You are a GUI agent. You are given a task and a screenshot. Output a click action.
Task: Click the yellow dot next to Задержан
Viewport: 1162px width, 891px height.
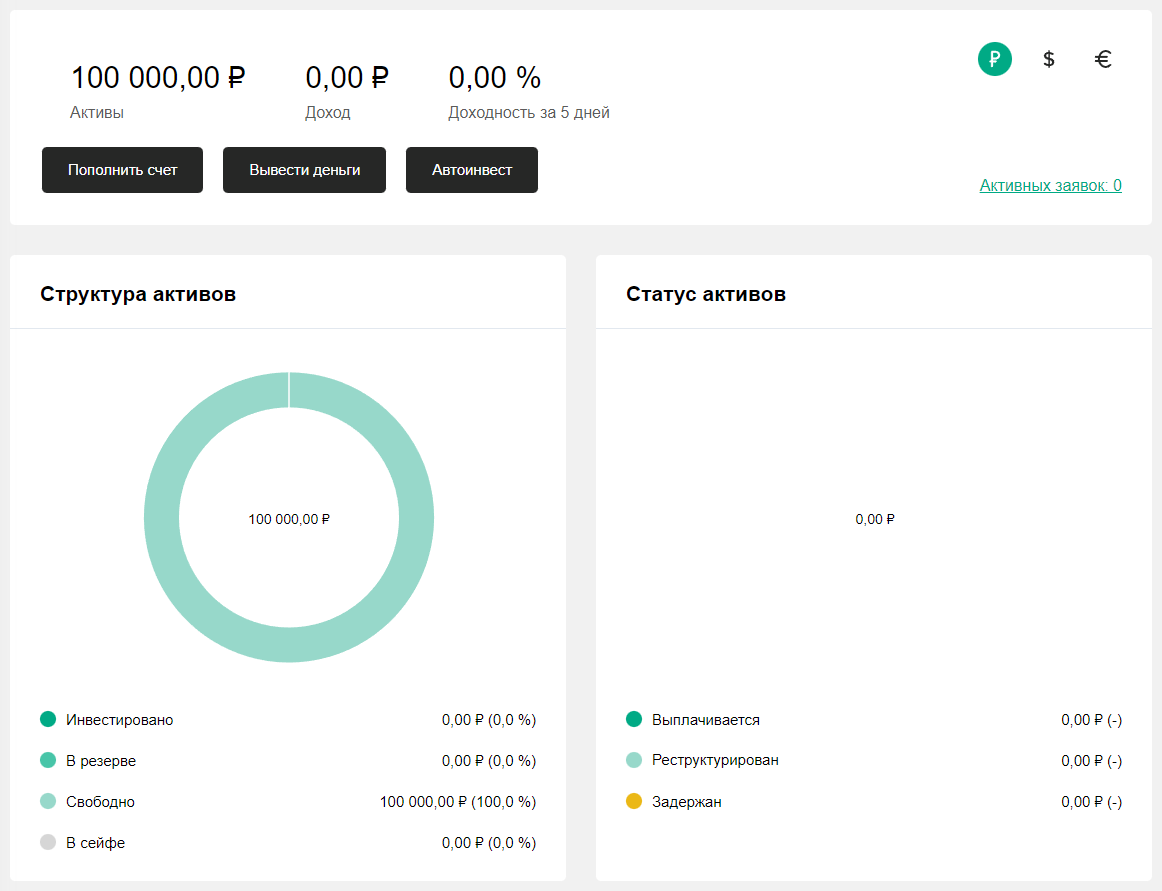pos(632,801)
